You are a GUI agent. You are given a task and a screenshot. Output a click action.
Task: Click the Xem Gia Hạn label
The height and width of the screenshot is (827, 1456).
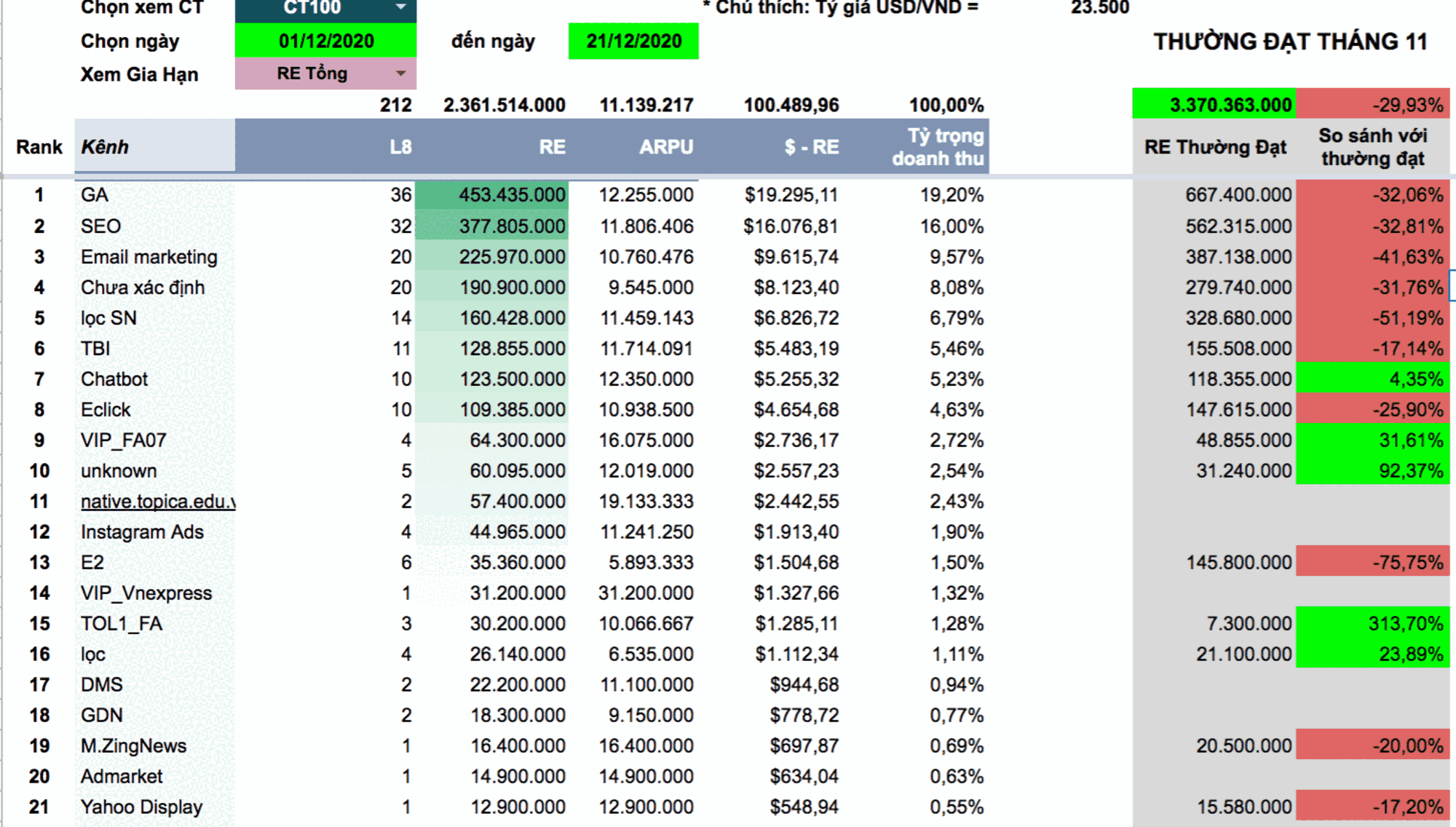click(139, 74)
